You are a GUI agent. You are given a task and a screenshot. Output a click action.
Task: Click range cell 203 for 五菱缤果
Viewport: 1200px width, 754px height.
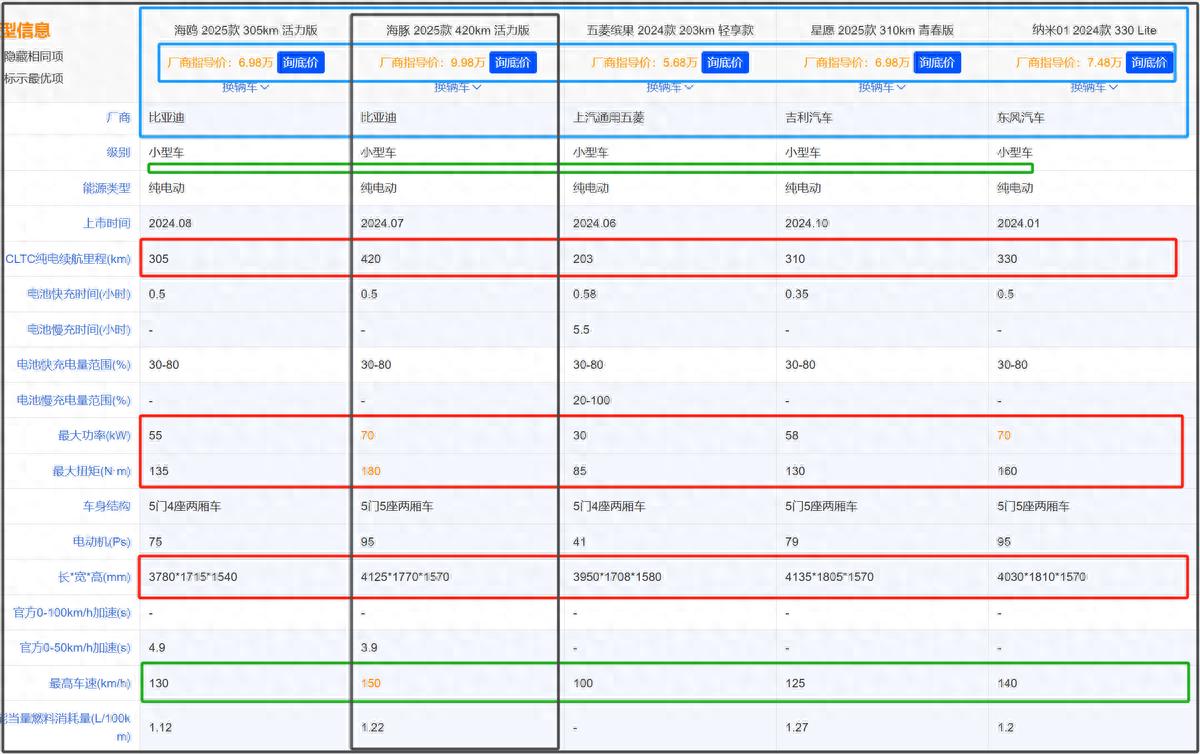(583, 259)
